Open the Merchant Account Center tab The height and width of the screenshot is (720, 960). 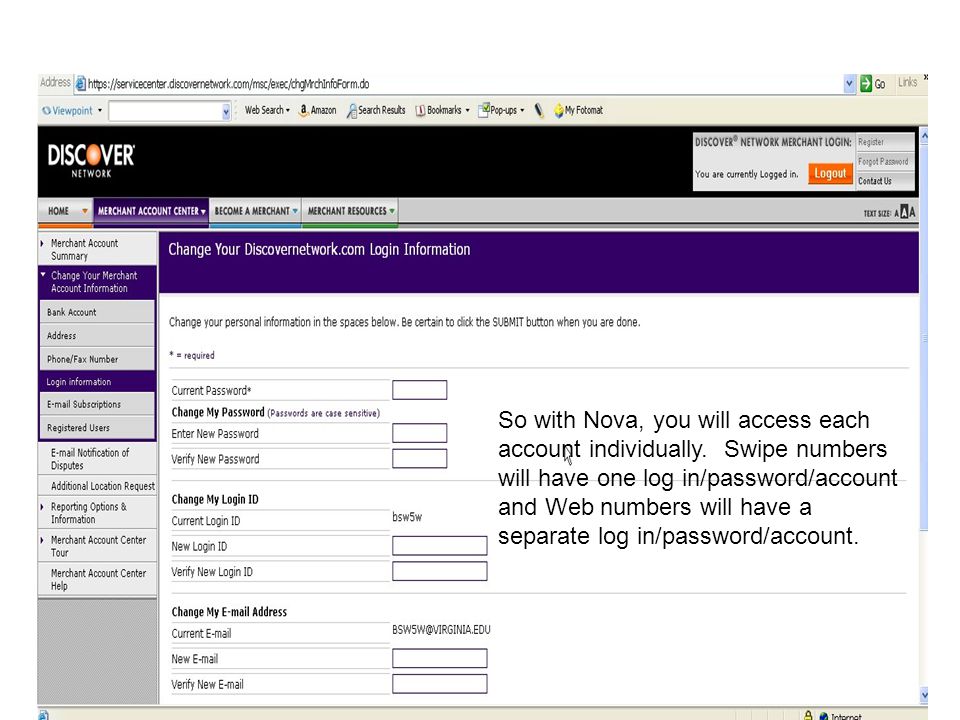pyautogui.click(x=151, y=211)
